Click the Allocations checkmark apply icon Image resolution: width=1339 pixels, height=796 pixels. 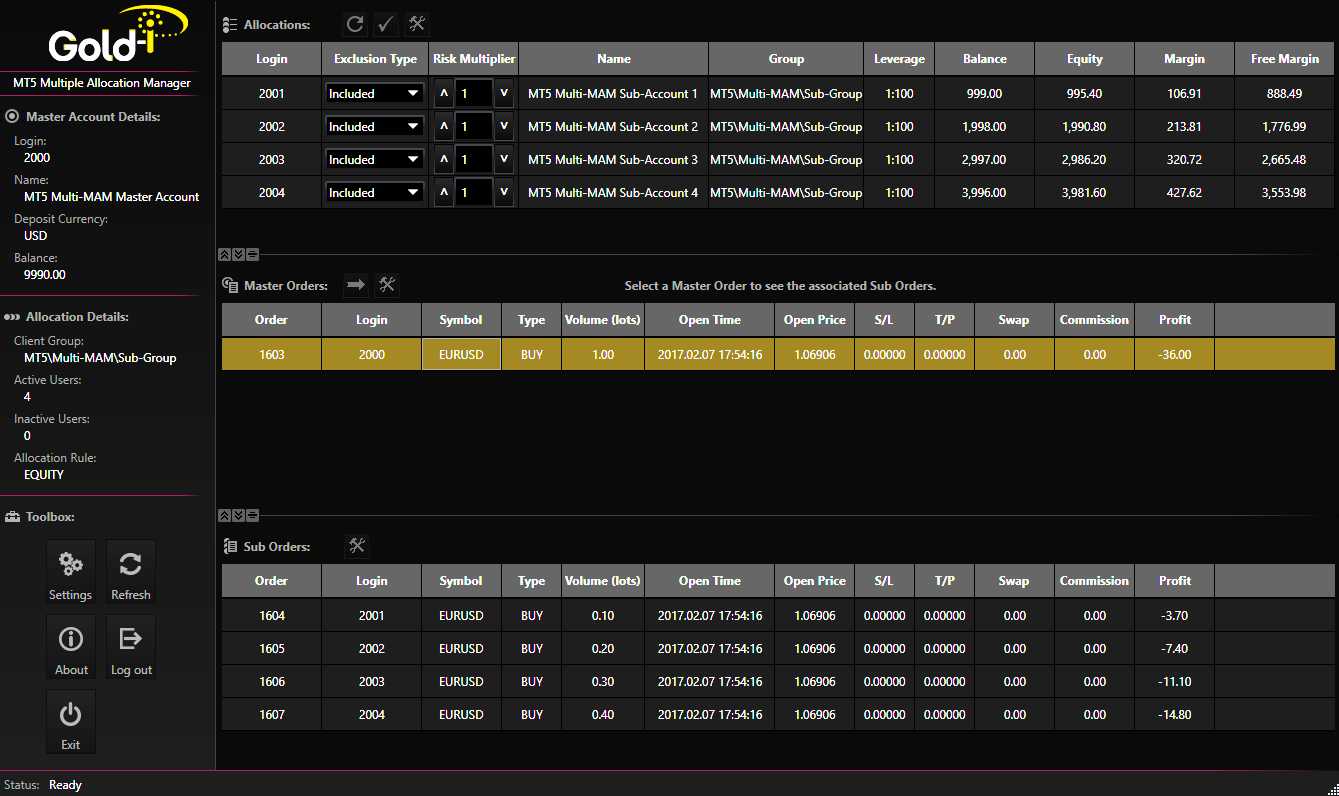click(386, 24)
